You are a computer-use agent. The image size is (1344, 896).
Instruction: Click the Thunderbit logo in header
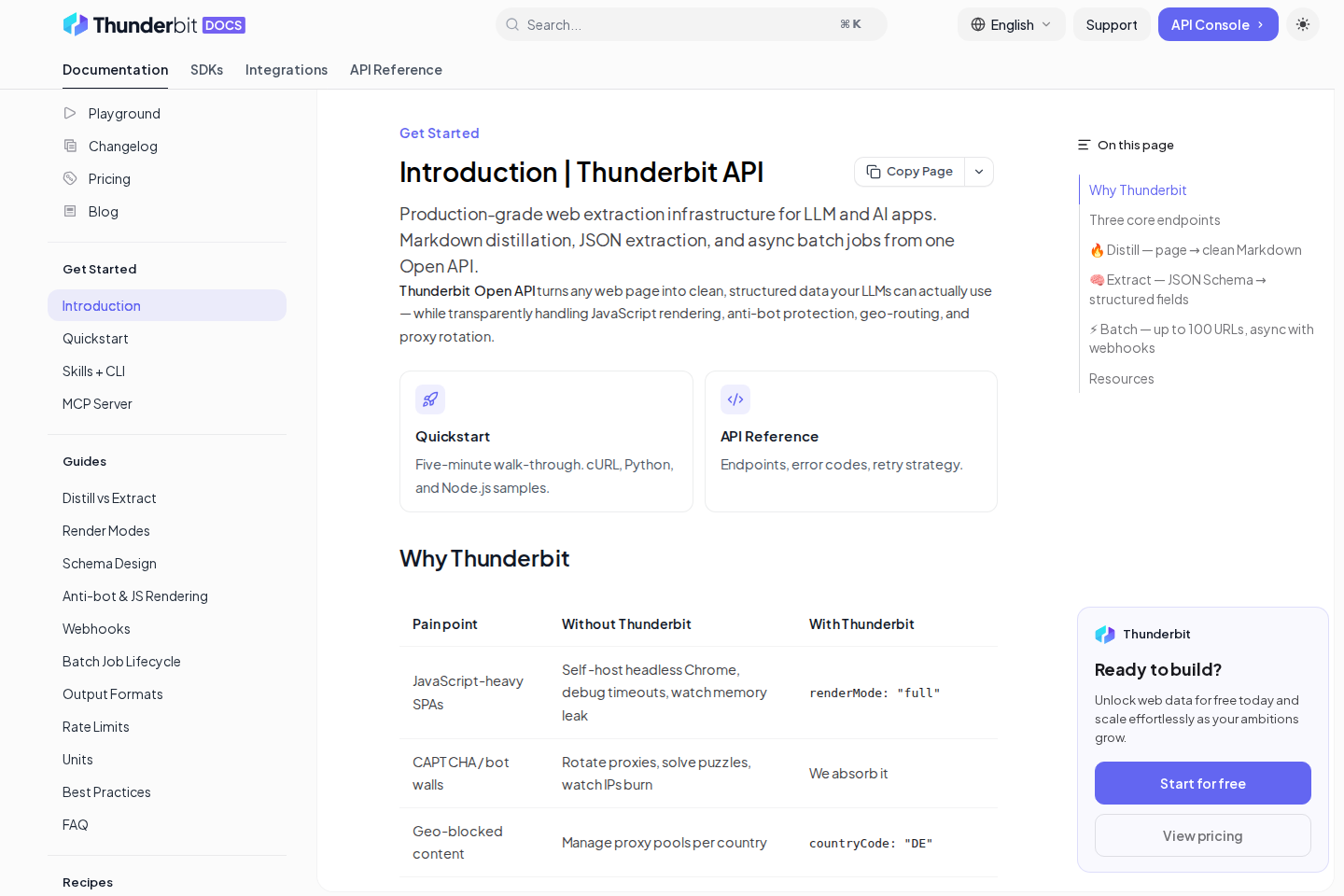(x=154, y=24)
